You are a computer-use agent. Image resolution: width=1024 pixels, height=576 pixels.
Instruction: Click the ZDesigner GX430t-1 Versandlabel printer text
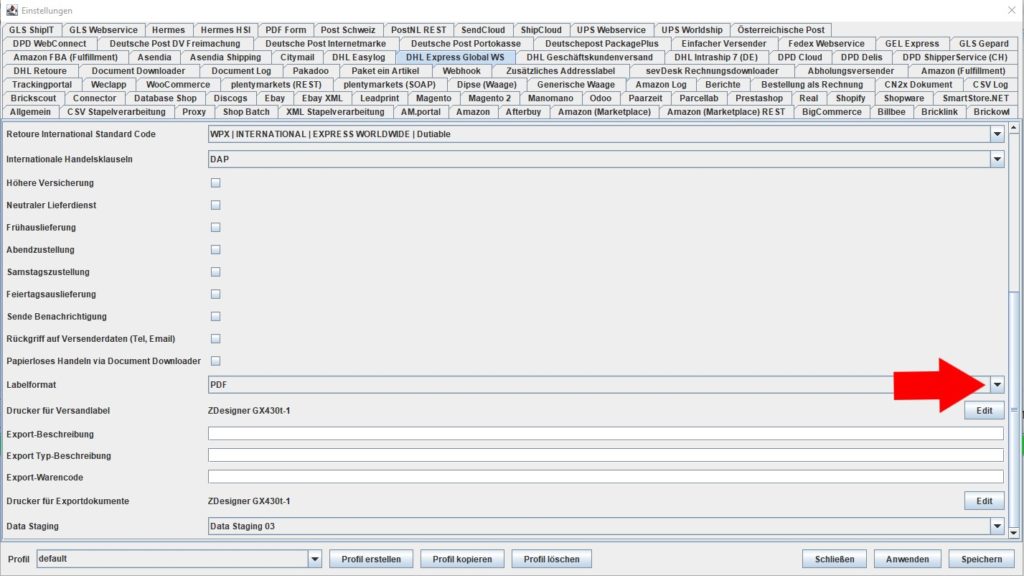point(249,410)
